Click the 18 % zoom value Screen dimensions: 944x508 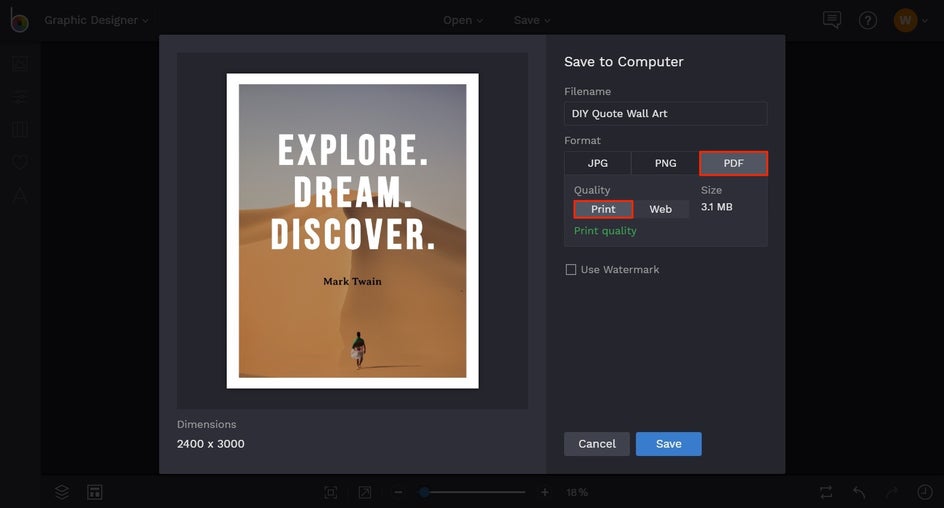point(576,492)
